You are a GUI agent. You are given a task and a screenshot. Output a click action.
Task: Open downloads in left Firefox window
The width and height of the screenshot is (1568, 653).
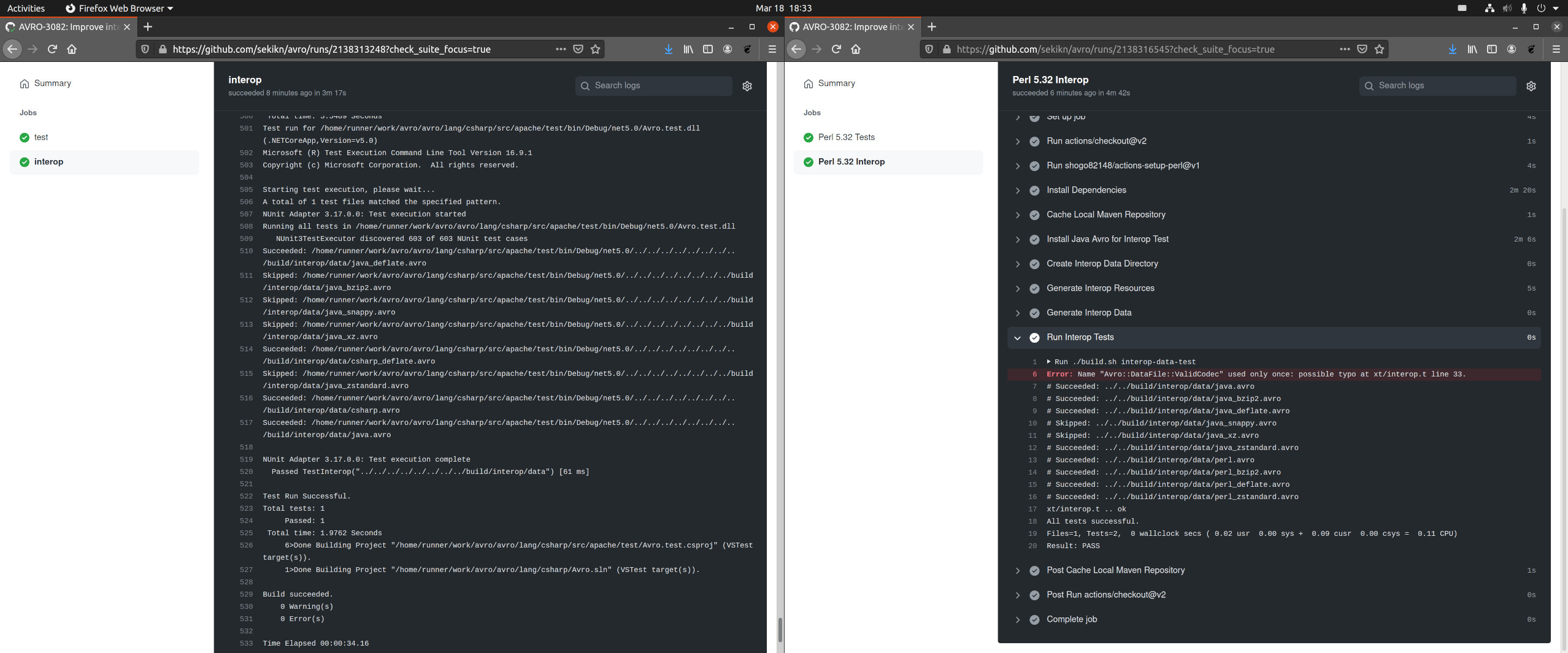pyautogui.click(x=669, y=49)
